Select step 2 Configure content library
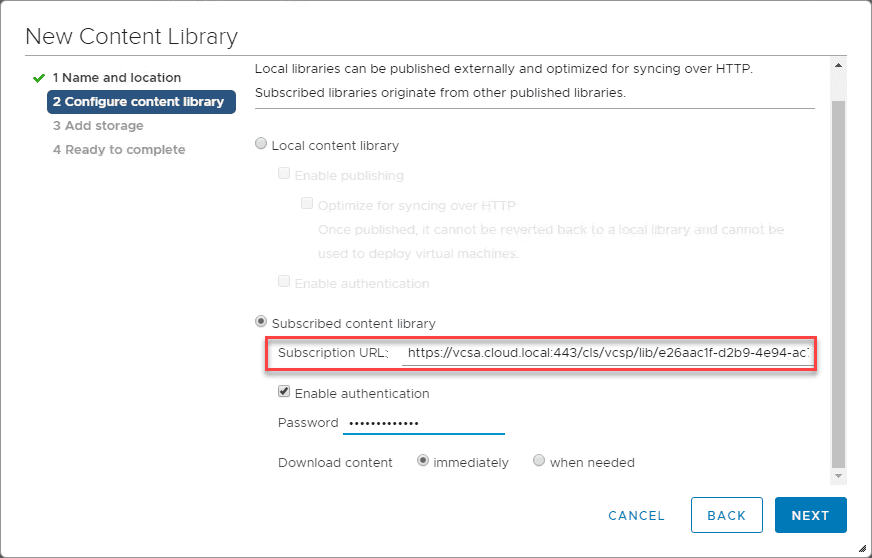The width and height of the screenshot is (872, 558). coord(141,102)
